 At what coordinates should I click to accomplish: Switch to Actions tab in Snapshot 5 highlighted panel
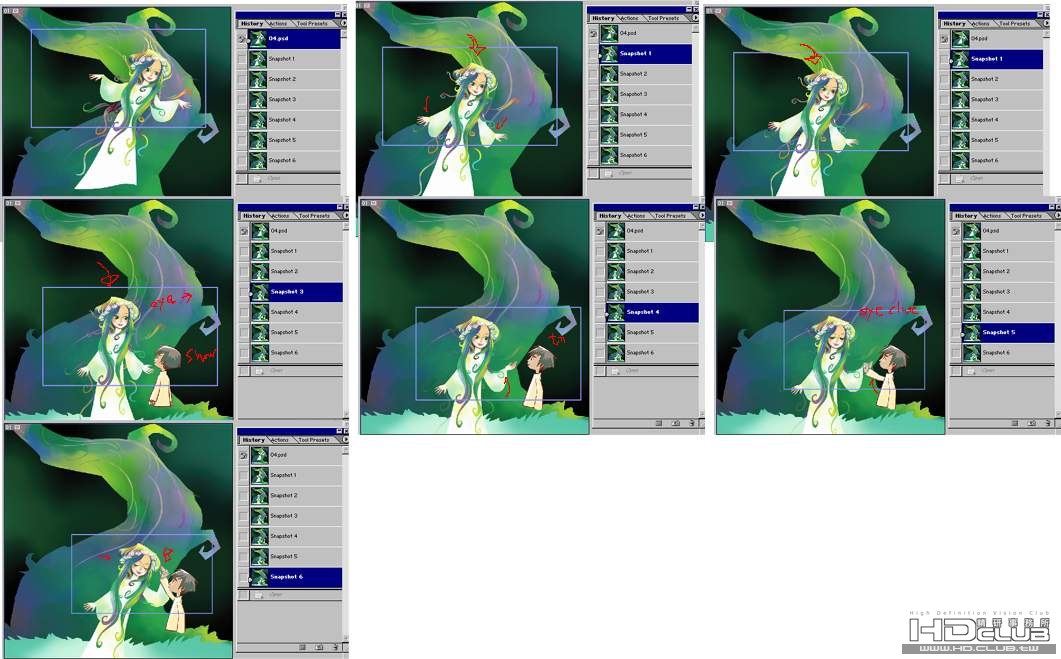pos(992,215)
